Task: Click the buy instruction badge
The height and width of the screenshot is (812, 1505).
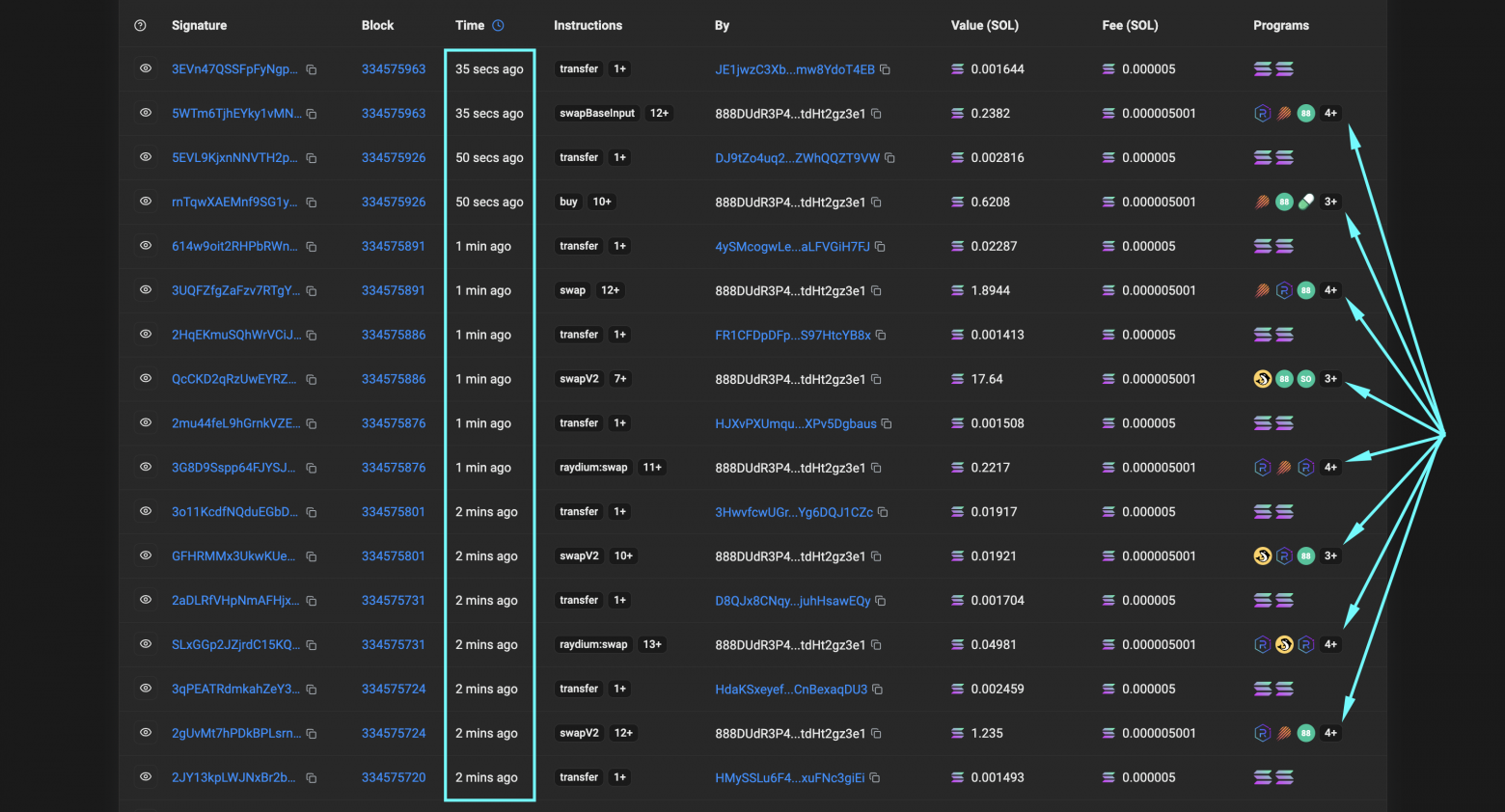Action: [x=568, y=203]
